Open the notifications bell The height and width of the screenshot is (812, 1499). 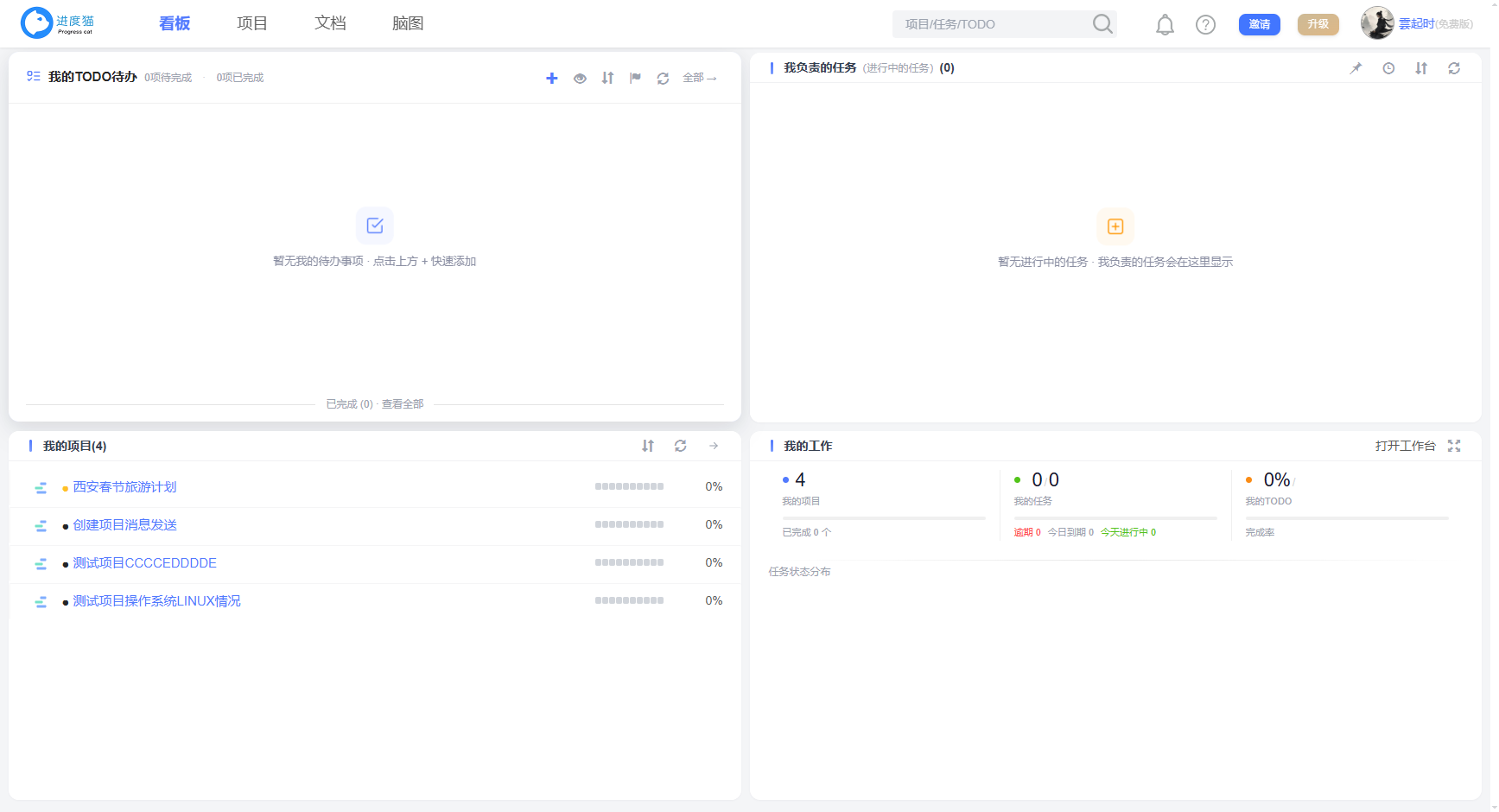tap(1165, 24)
